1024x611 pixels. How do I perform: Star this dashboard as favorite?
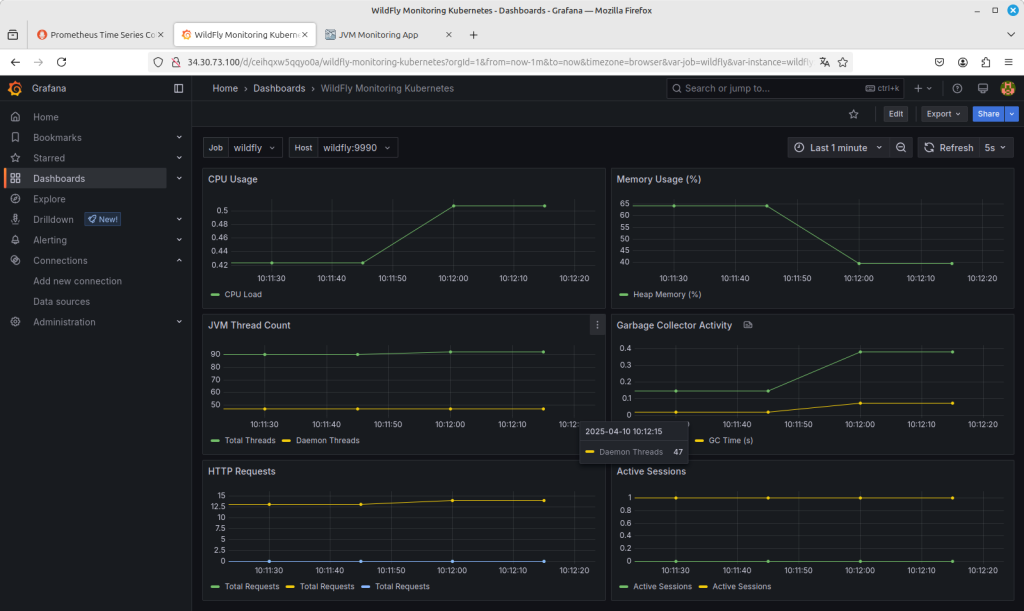tap(854, 114)
